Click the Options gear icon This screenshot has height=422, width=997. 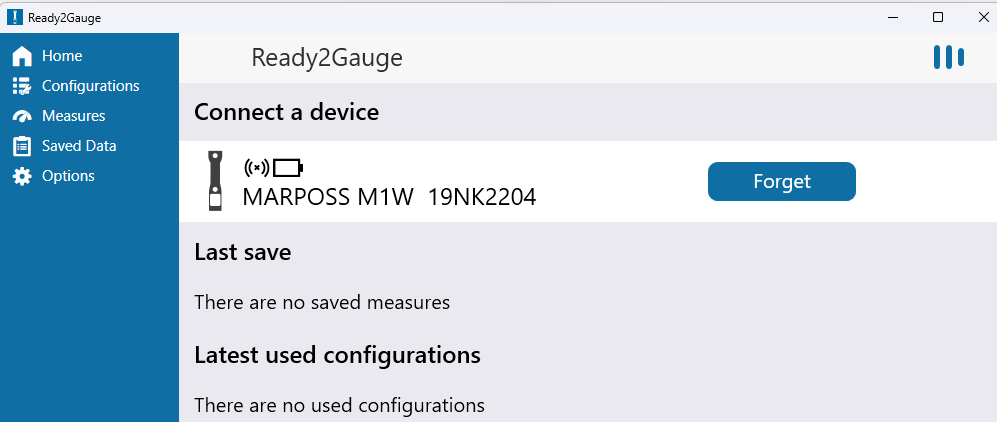click(22, 176)
